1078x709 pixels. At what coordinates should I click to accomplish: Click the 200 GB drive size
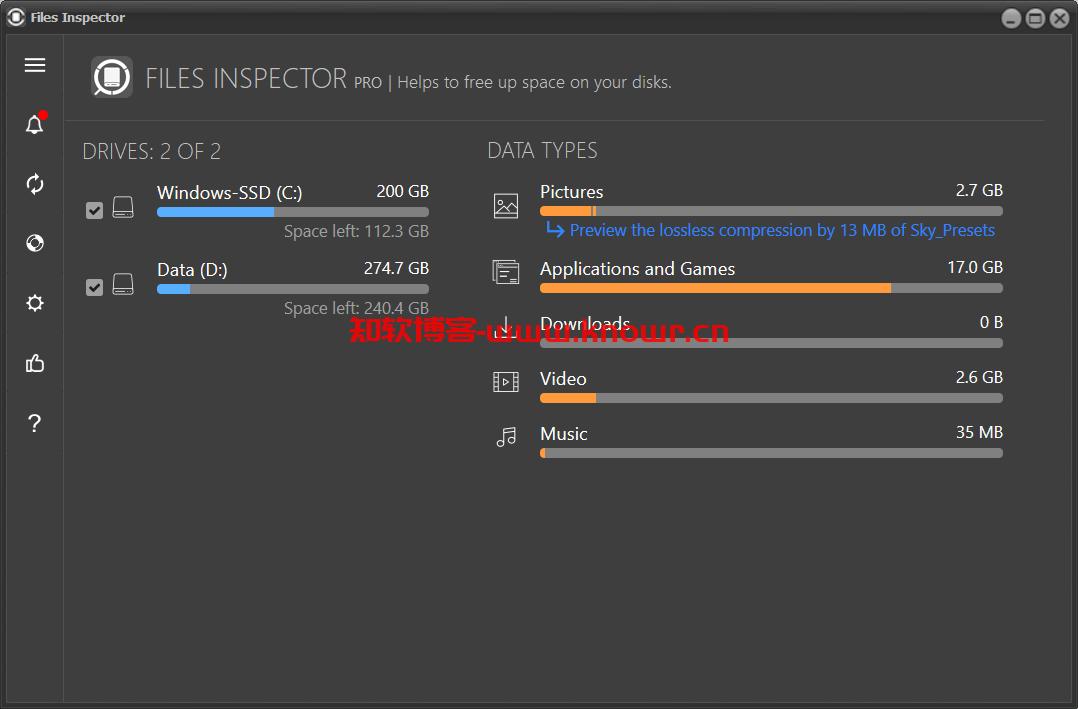pos(403,191)
